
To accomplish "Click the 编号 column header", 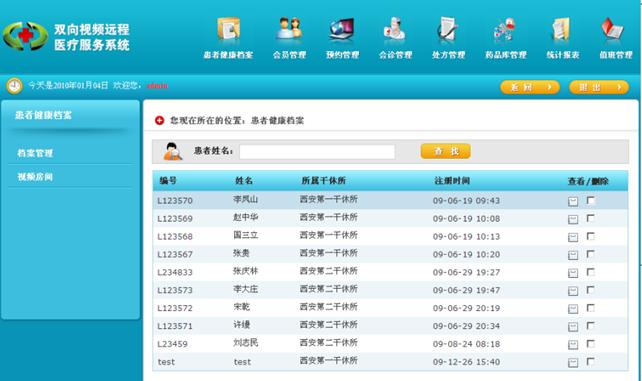I will point(168,181).
